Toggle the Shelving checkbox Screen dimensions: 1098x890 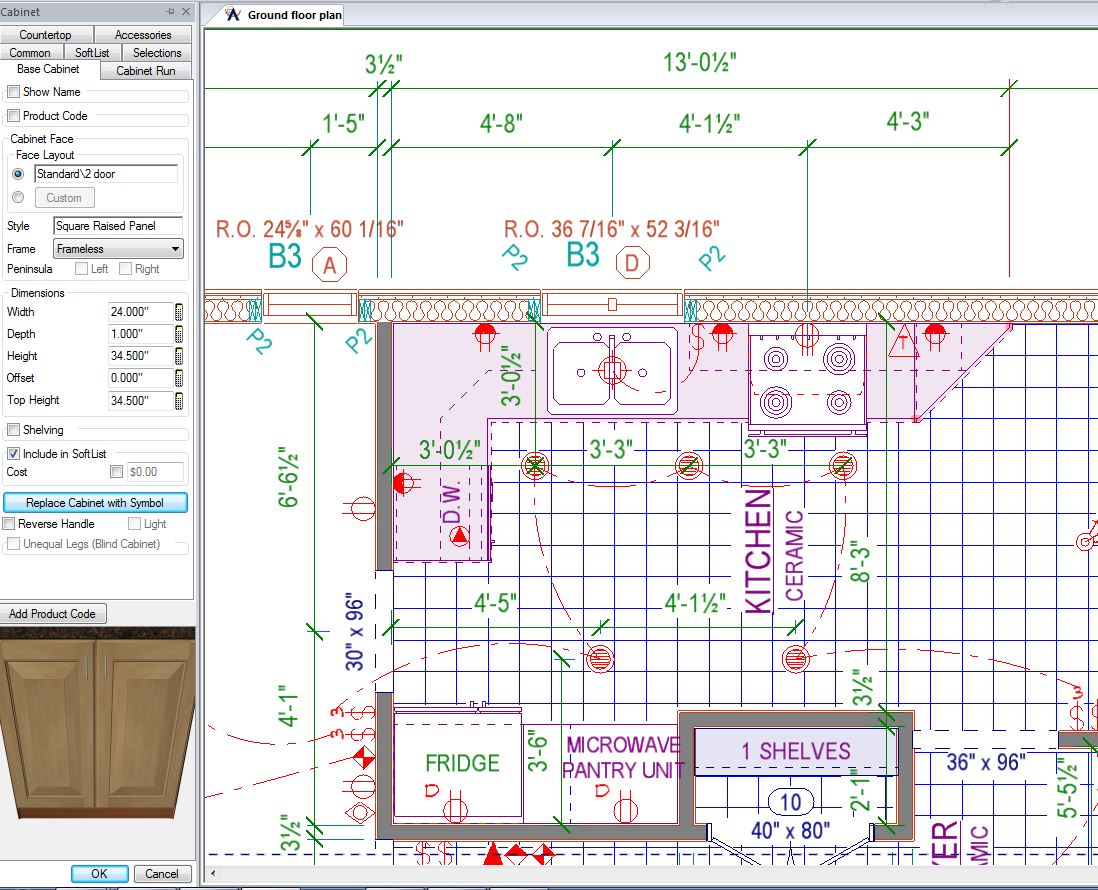(13, 430)
